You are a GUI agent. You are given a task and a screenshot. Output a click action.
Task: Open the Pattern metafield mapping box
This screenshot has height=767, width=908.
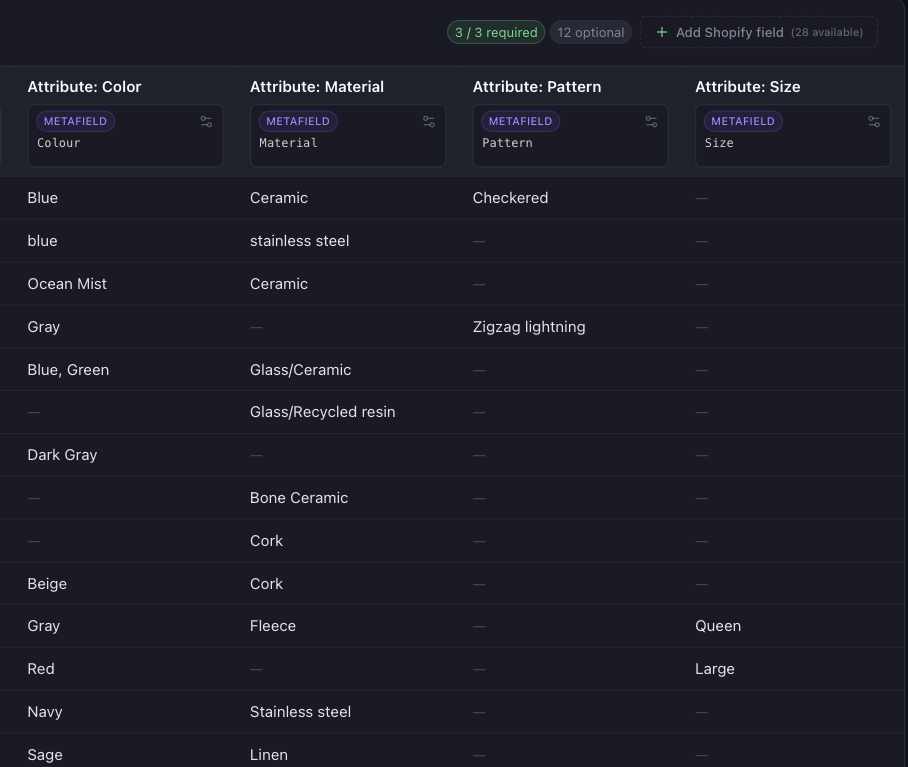(570, 135)
